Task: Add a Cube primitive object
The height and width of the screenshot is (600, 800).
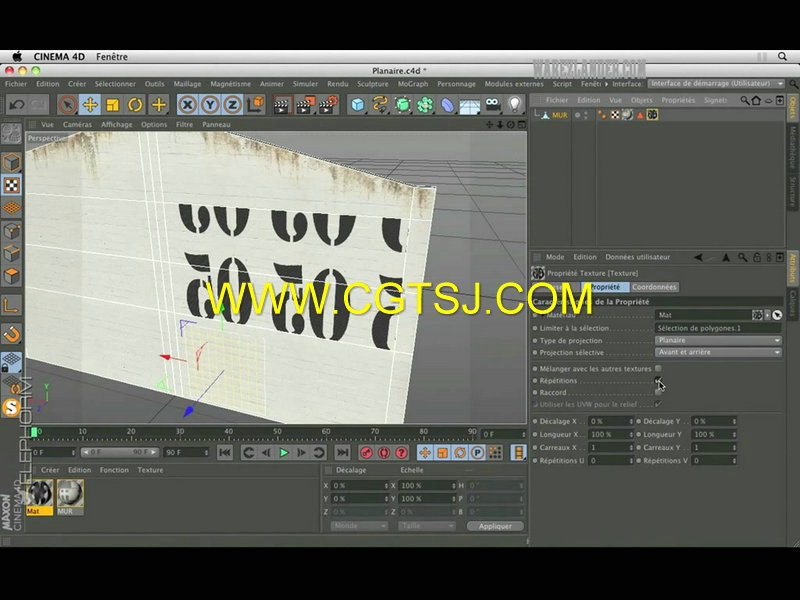Action: pyautogui.click(x=358, y=105)
